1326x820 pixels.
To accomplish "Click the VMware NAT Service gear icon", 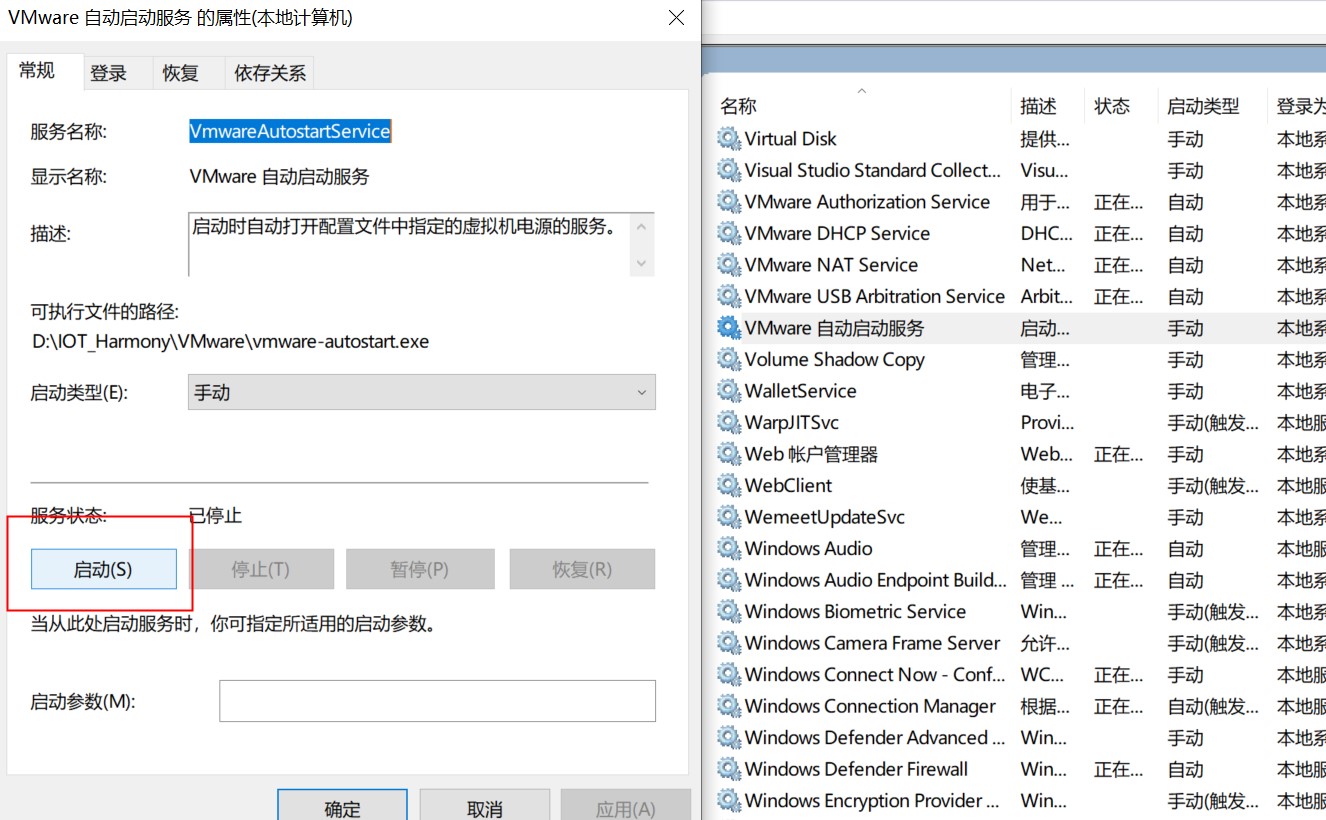I will tap(729, 265).
